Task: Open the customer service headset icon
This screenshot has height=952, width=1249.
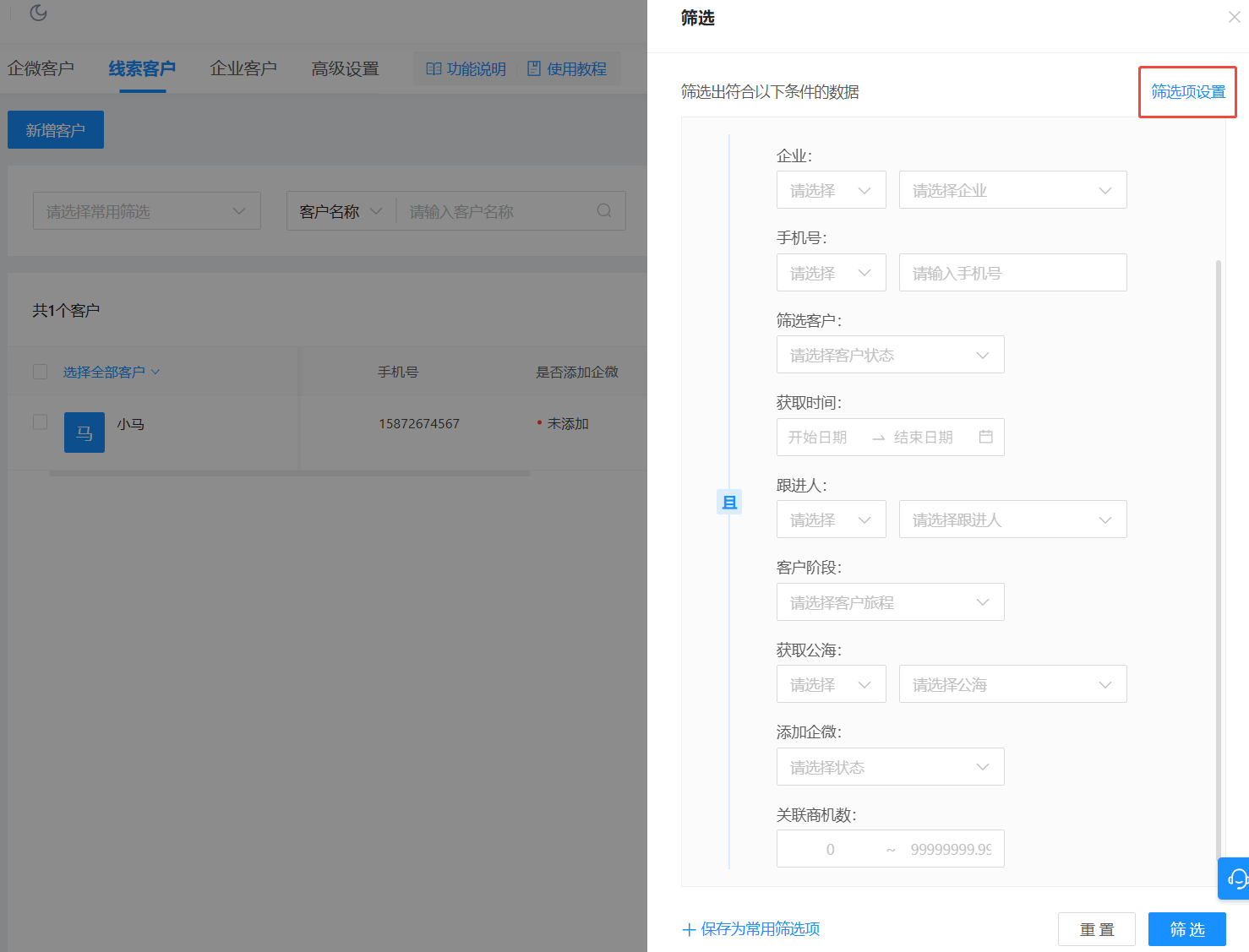Action: tap(1236, 879)
